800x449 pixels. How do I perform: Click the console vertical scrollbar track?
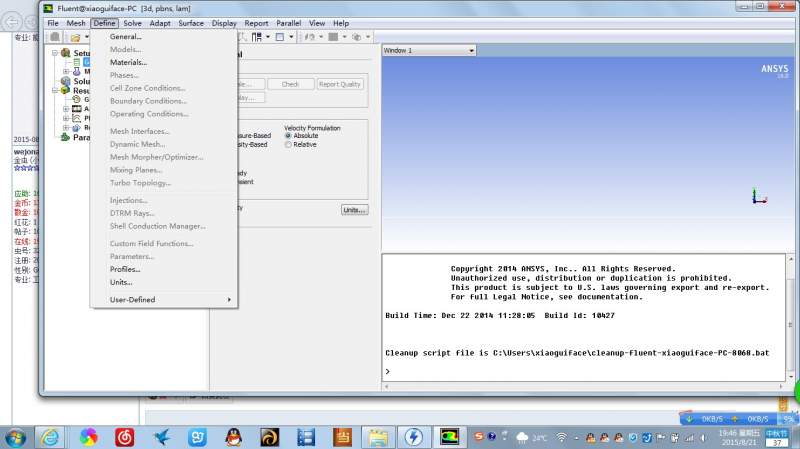(x=790, y=318)
